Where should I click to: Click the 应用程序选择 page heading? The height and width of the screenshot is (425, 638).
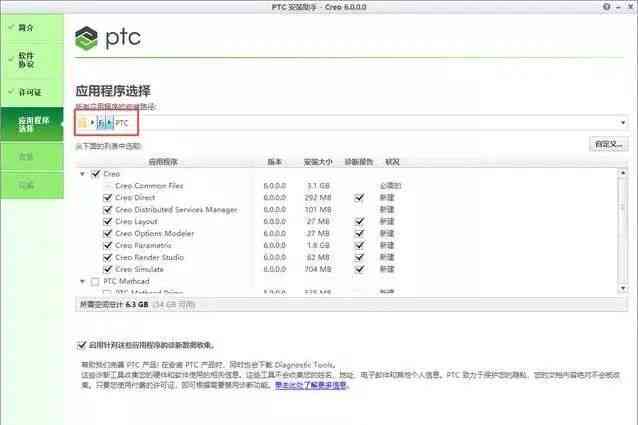click(x=113, y=91)
